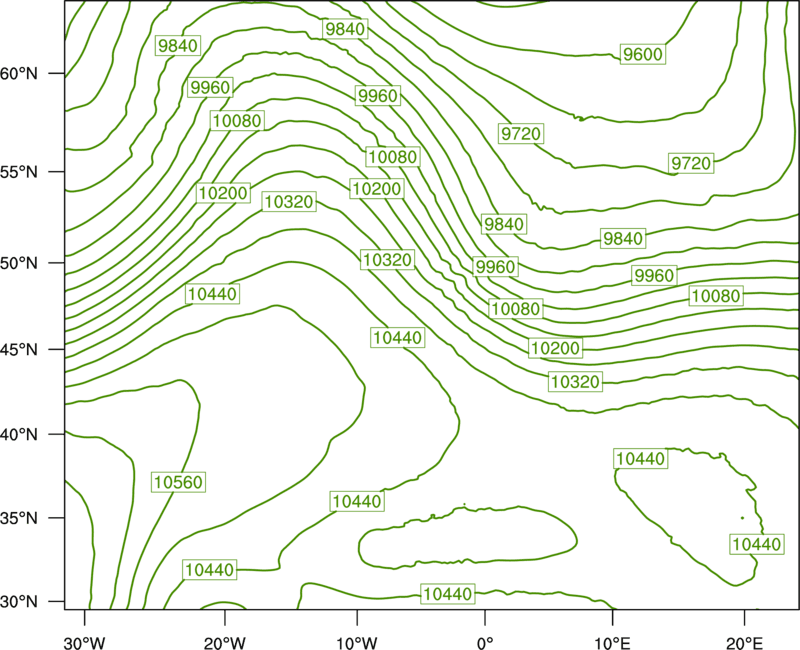Screen dimensions: 800x650
Task: Select the 55°N latitude tick label
Action: 19,172
